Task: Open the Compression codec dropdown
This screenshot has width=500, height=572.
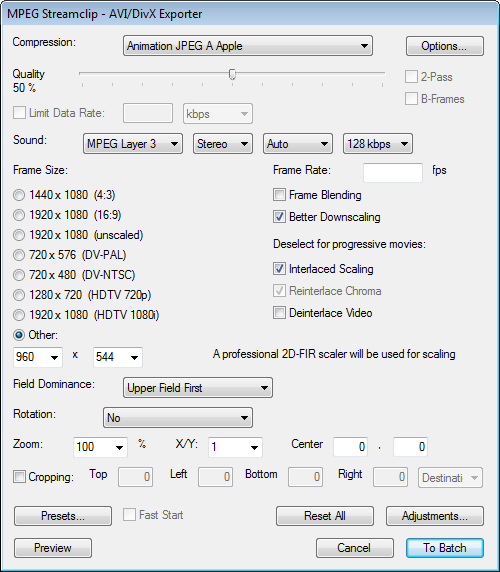Action: pos(248,46)
